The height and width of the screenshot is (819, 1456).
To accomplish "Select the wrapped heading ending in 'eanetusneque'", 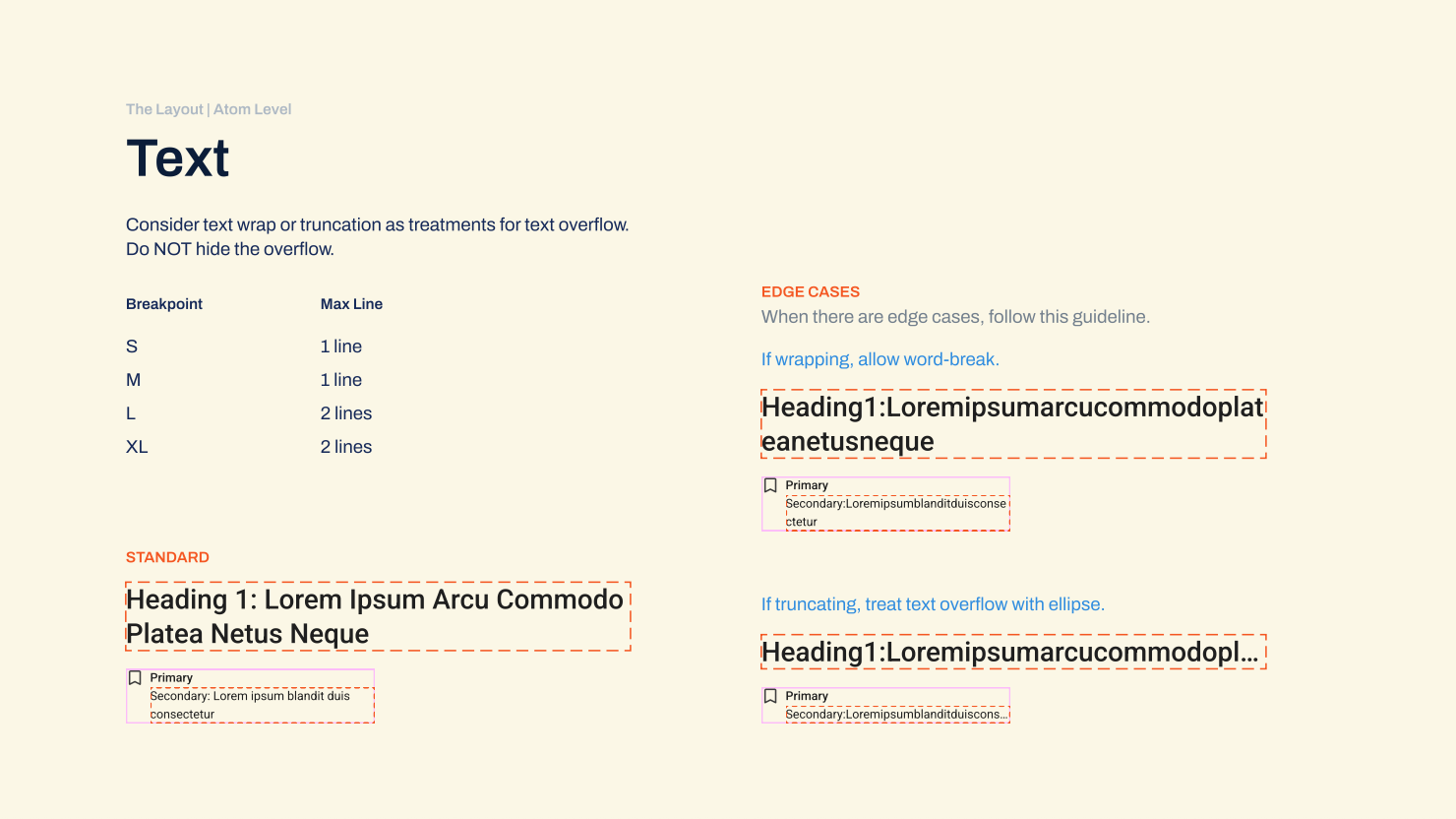I will (1011, 424).
